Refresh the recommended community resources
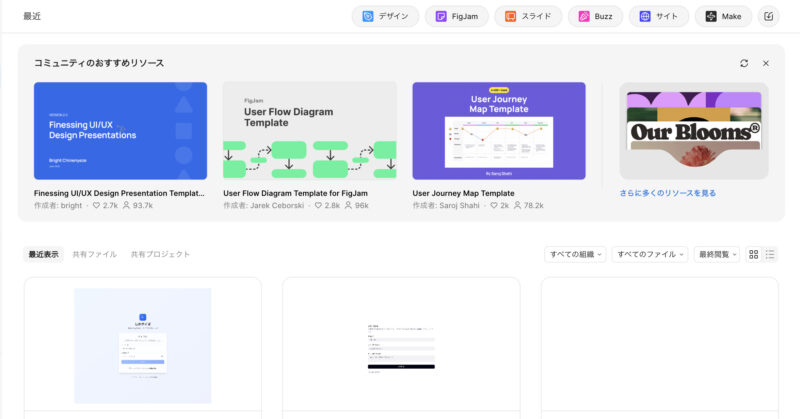The height and width of the screenshot is (419, 800). point(744,63)
